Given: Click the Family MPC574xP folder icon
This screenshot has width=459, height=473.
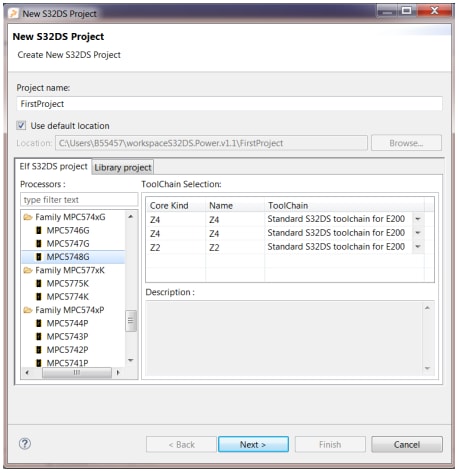Looking at the screenshot, I should [x=28, y=310].
